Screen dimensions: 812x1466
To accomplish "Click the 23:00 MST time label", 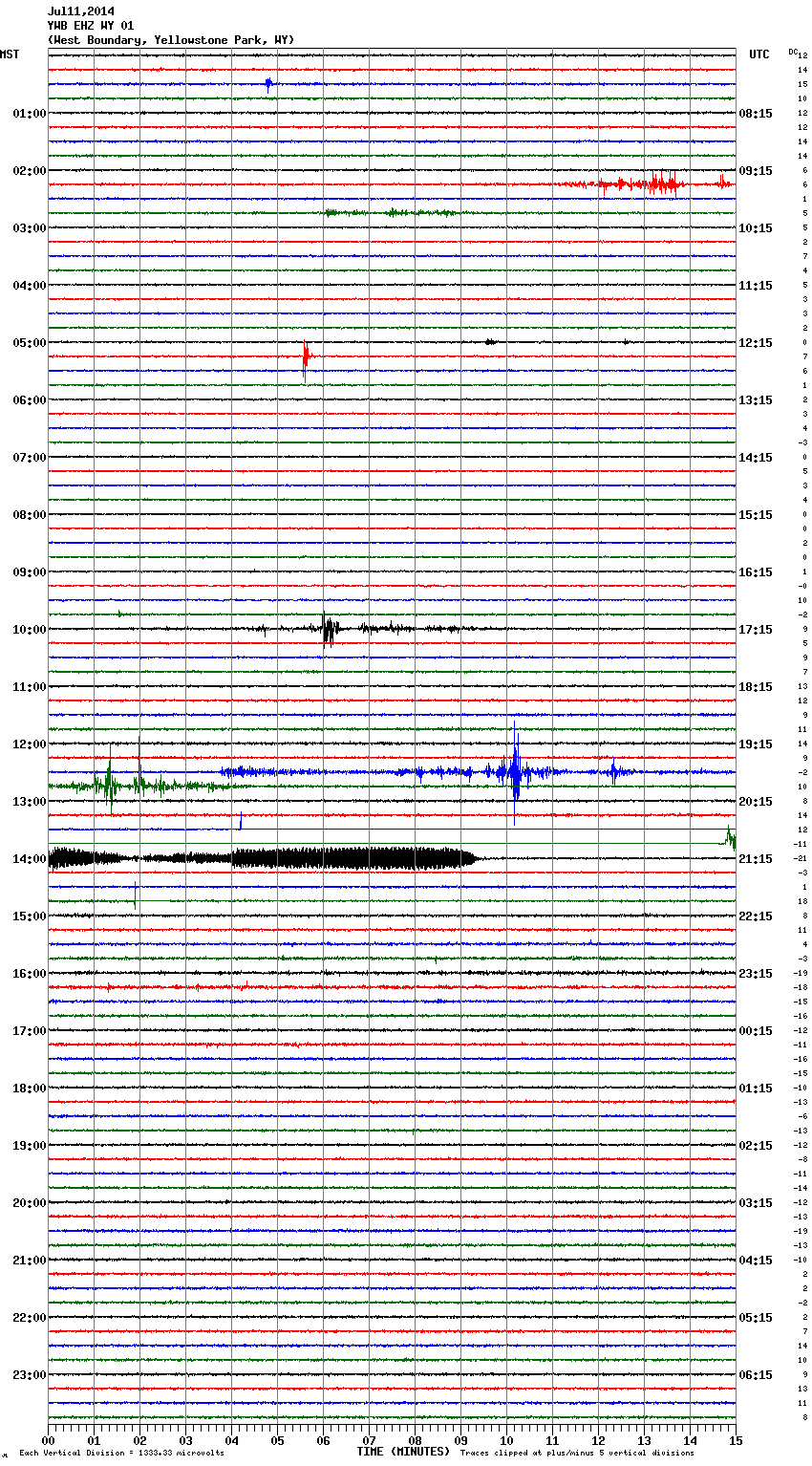I will pyautogui.click(x=29, y=1375).
